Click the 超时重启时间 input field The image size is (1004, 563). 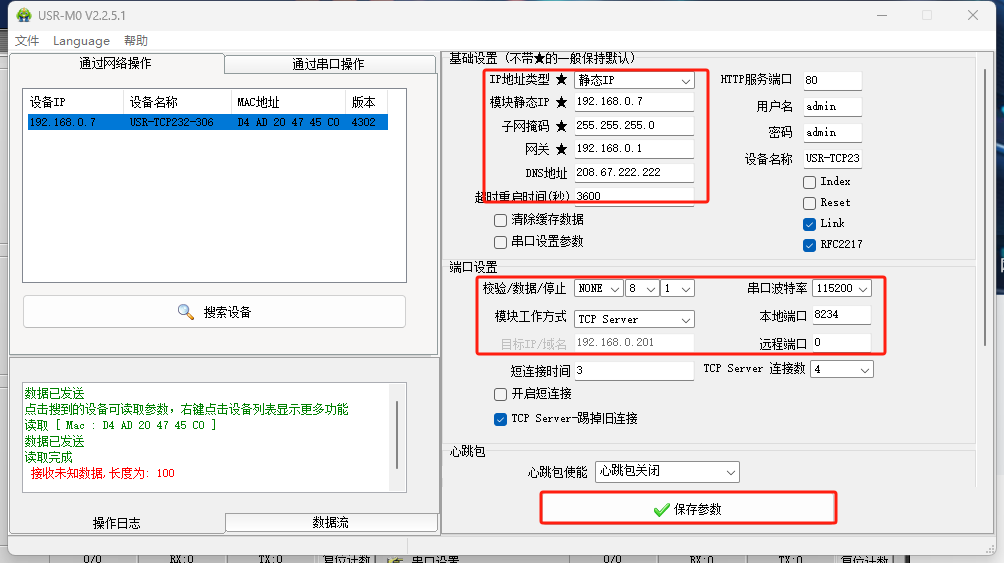tap(634, 196)
